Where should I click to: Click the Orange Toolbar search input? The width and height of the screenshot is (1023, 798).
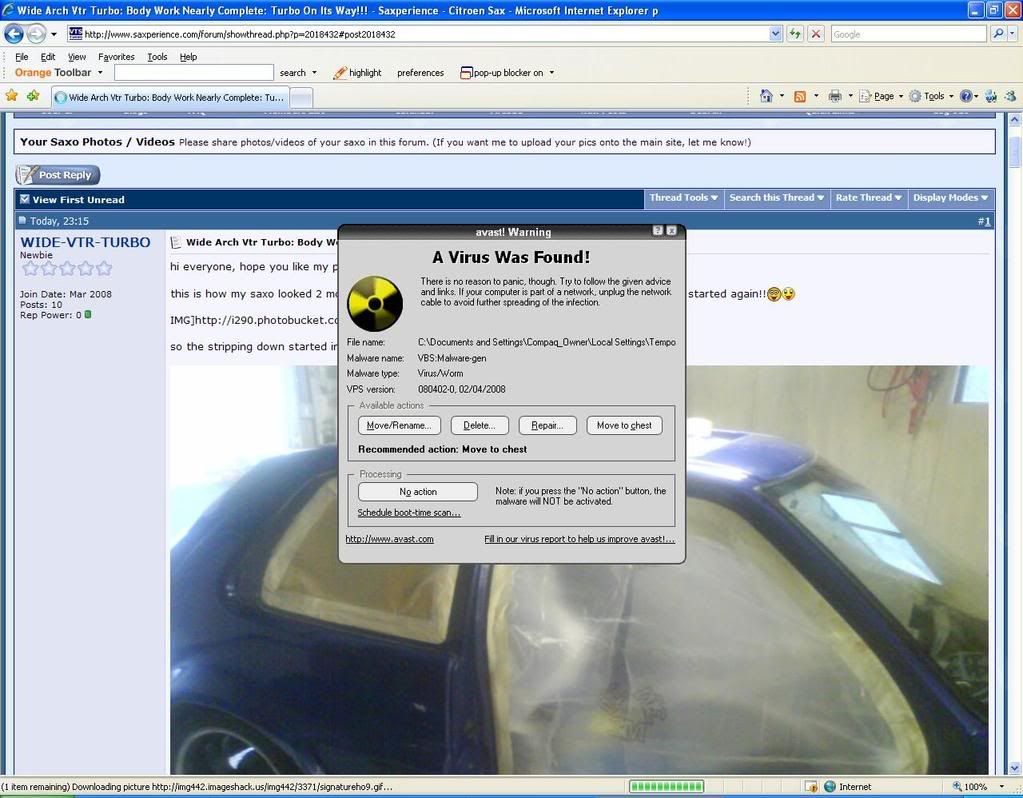(x=194, y=72)
